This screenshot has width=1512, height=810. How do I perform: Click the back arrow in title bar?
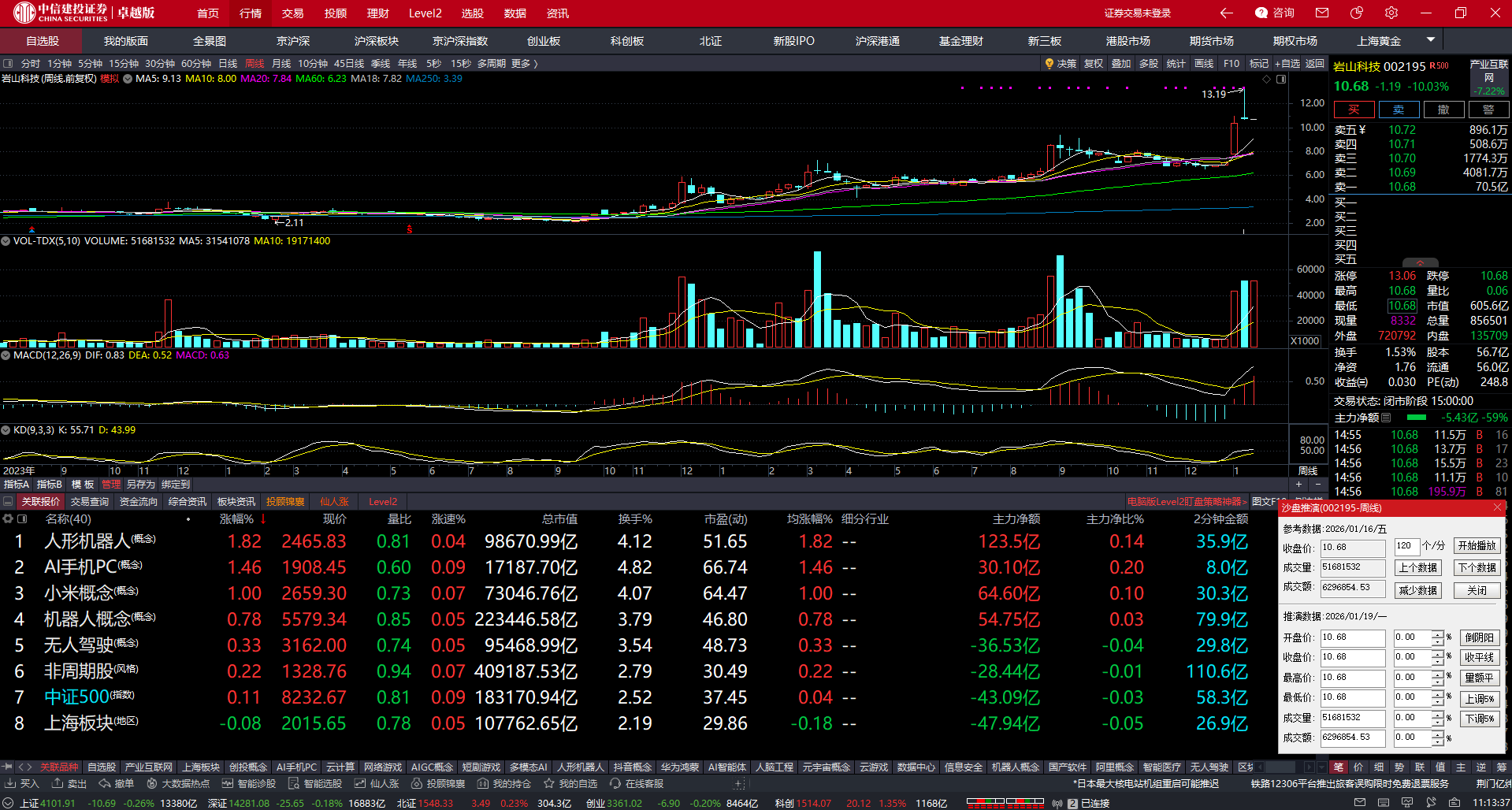click(1226, 13)
